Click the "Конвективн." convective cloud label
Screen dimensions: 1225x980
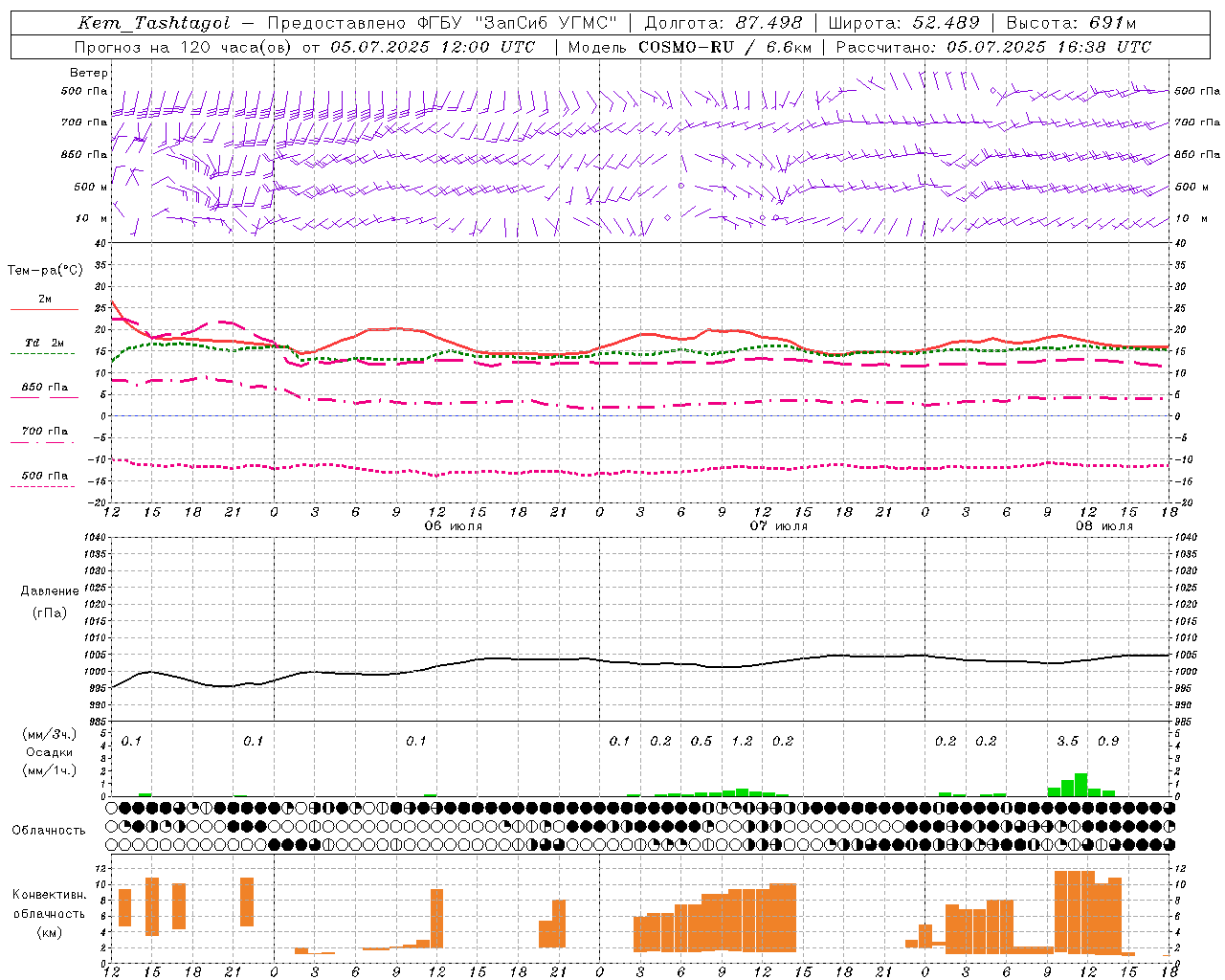49,895
